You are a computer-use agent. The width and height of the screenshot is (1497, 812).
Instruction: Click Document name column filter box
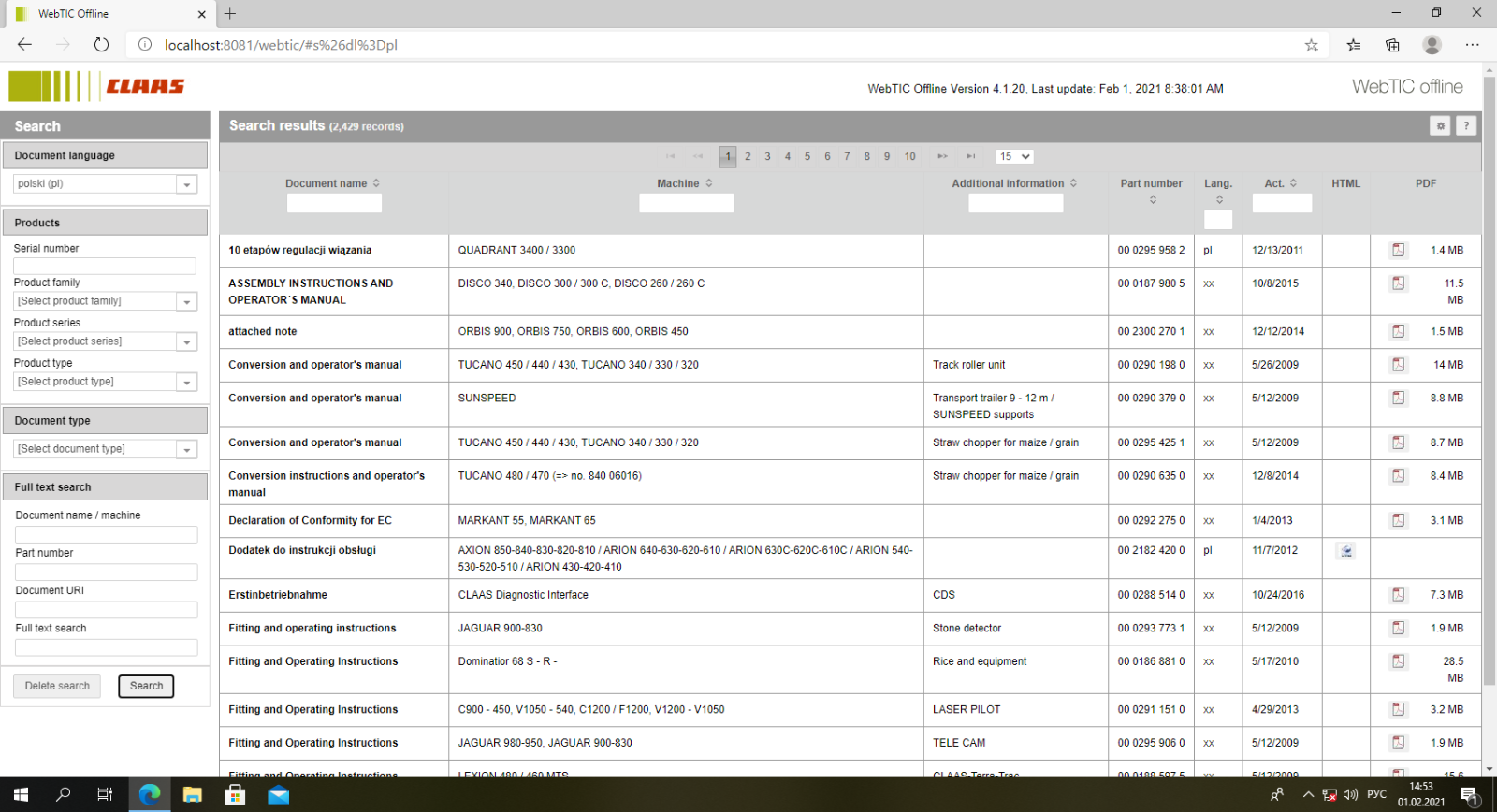(x=334, y=203)
